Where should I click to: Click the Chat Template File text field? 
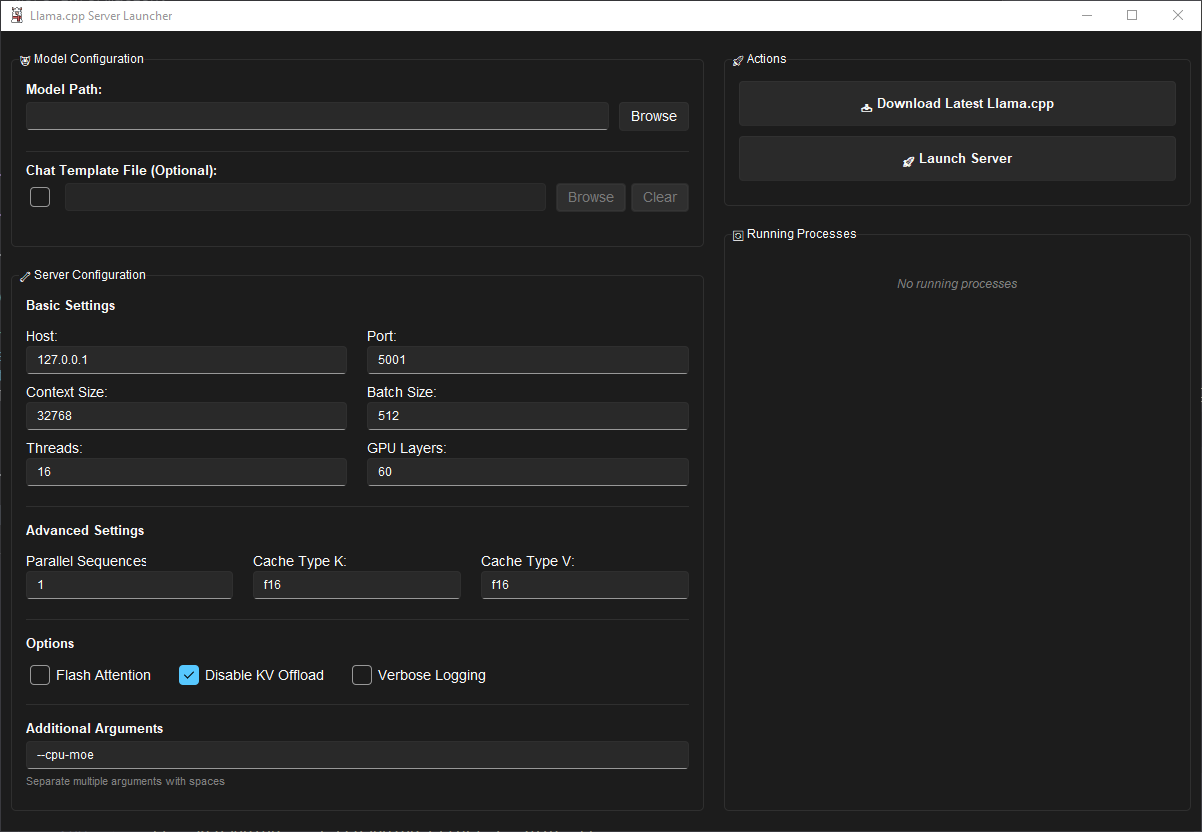pyautogui.click(x=306, y=197)
